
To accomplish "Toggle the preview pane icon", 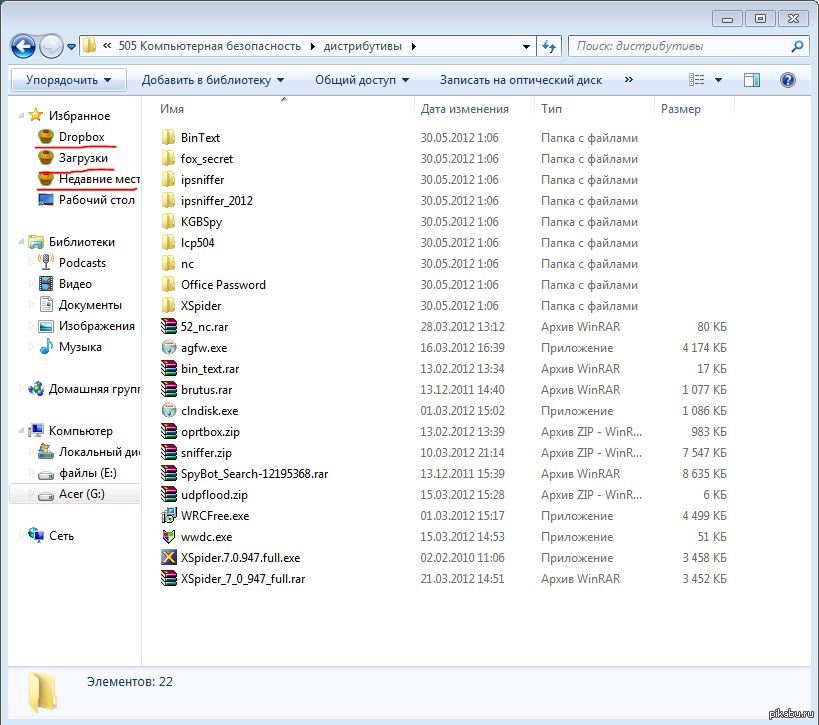I will [752, 80].
